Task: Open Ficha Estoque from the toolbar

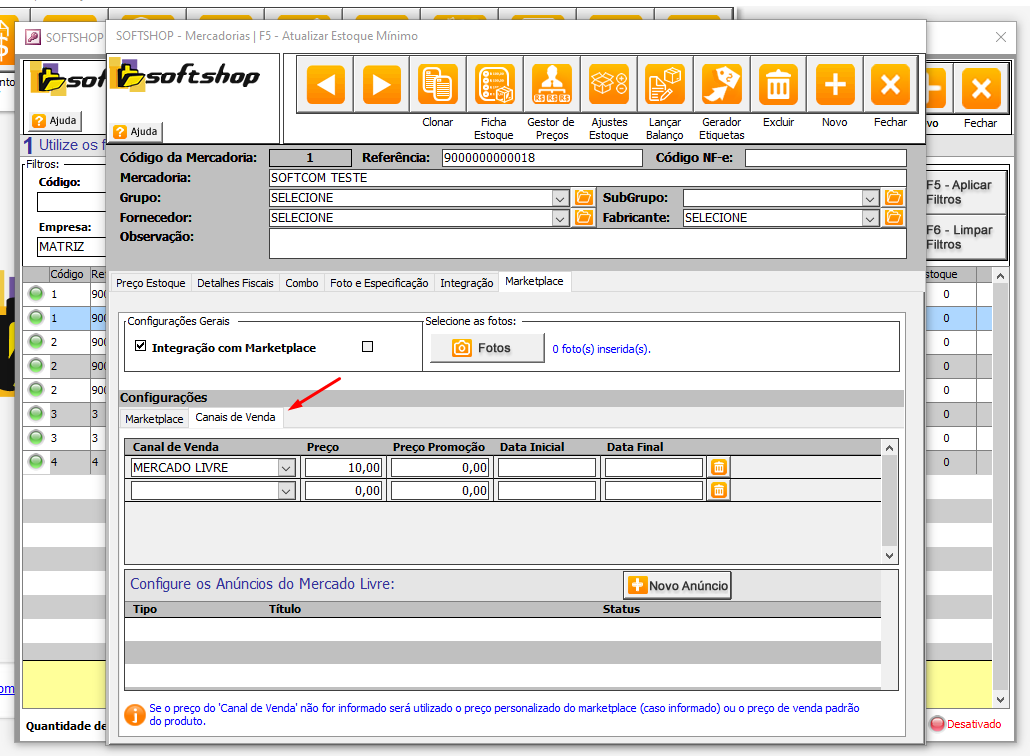Action: pos(494,86)
